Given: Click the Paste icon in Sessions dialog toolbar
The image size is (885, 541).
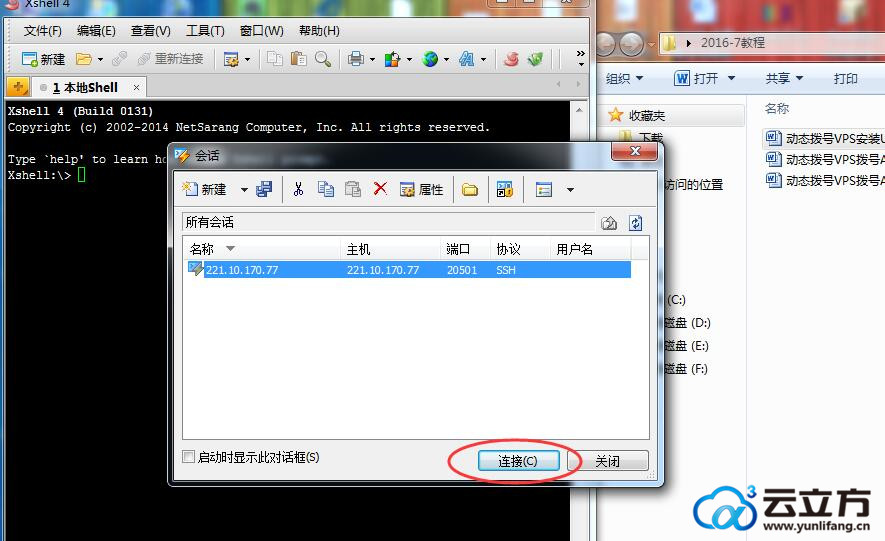Looking at the screenshot, I should tap(353, 189).
